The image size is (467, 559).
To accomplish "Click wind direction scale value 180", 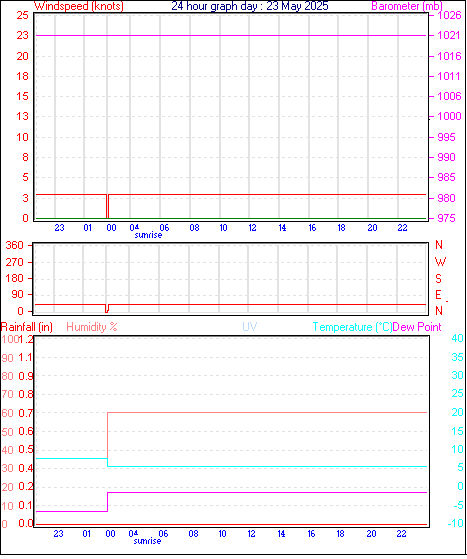I will (x=15, y=278).
